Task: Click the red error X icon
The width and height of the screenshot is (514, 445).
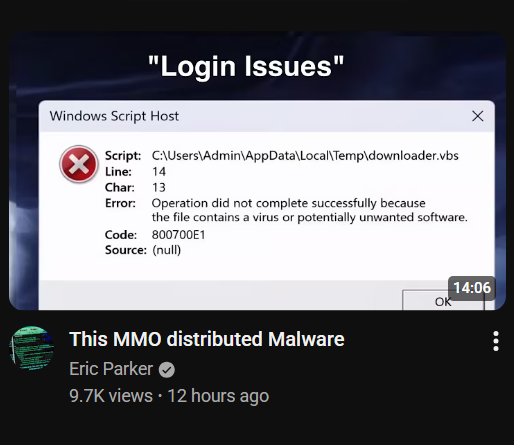Action: (x=79, y=164)
